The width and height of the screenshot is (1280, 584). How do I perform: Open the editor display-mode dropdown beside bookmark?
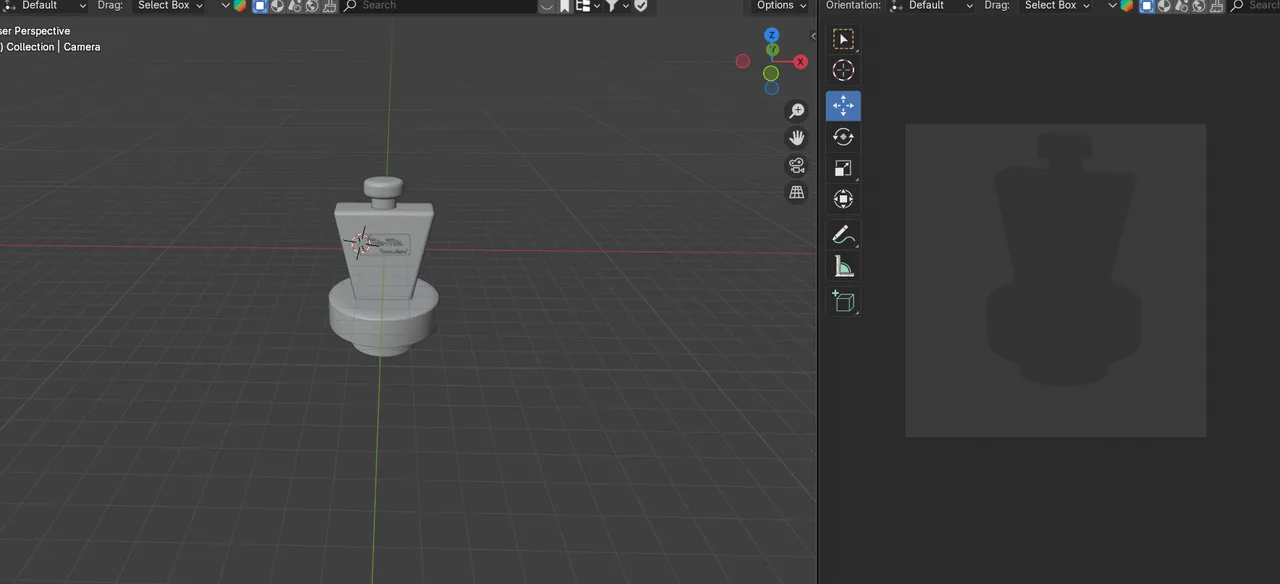[x=588, y=5]
